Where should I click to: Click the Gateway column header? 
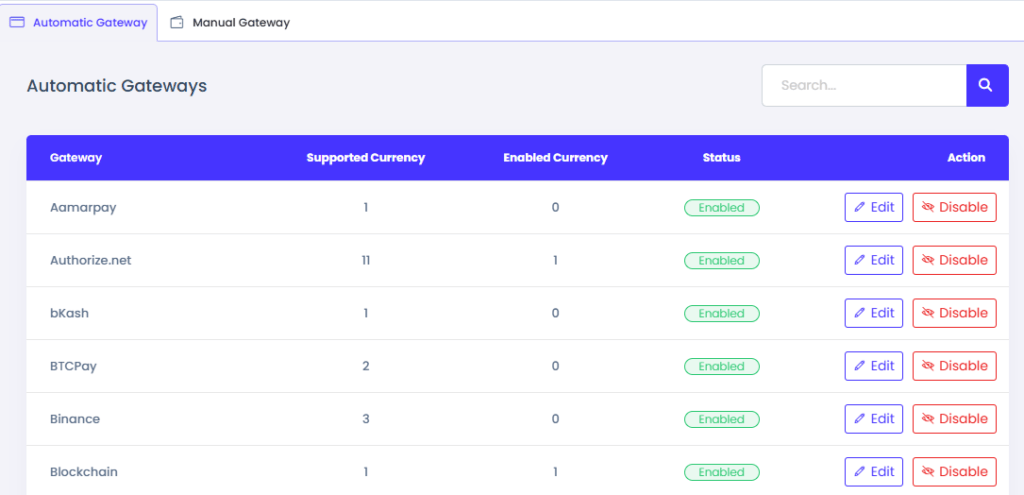(x=76, y=158)
